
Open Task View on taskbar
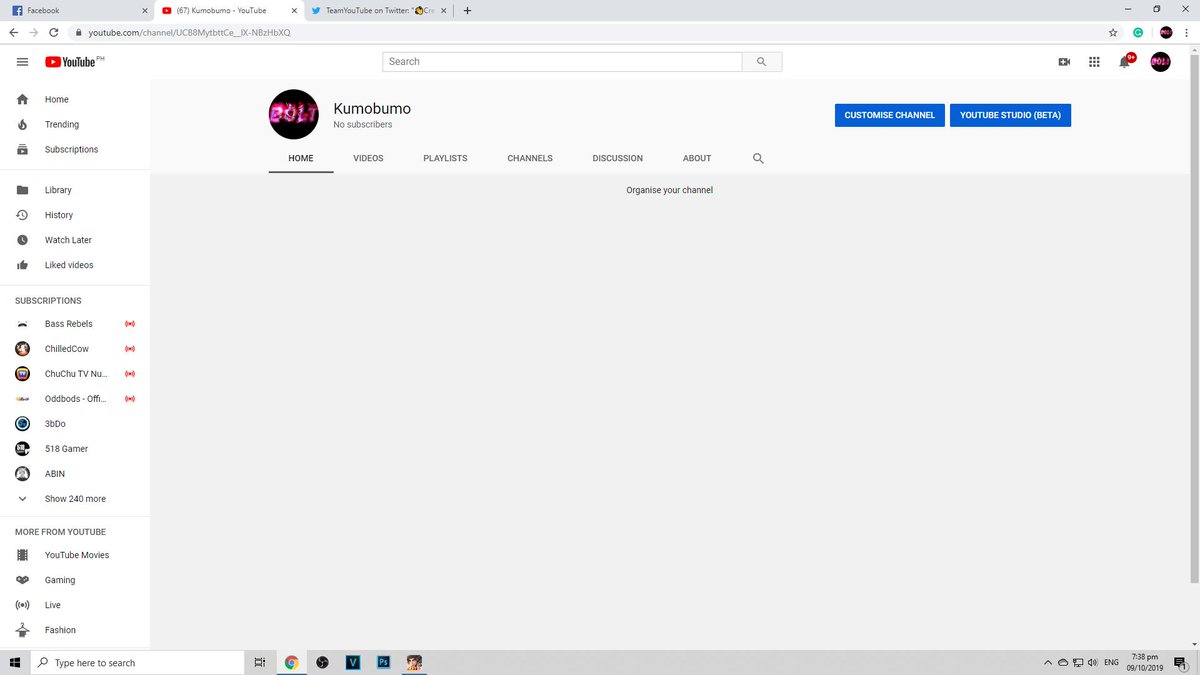point(259,663)
